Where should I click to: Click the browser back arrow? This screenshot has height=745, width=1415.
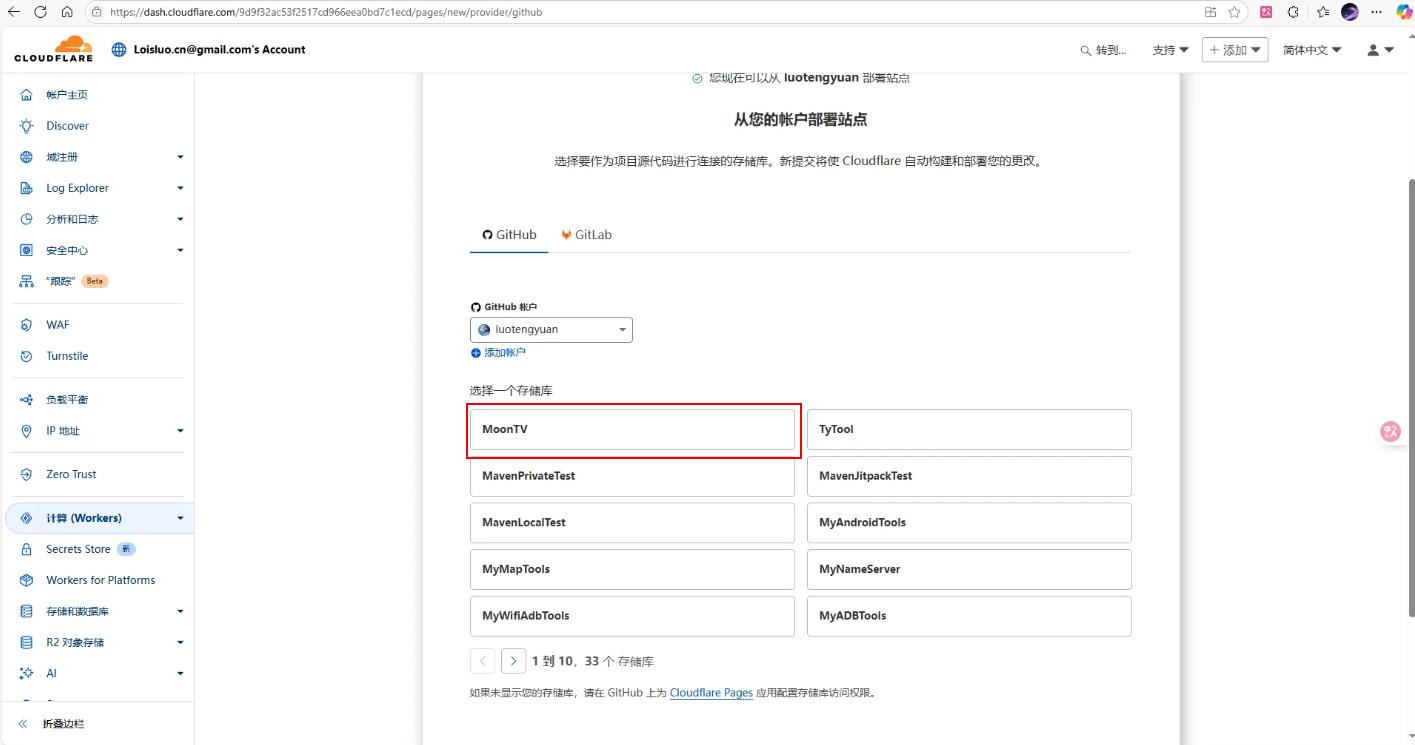[x=14, y=12]
